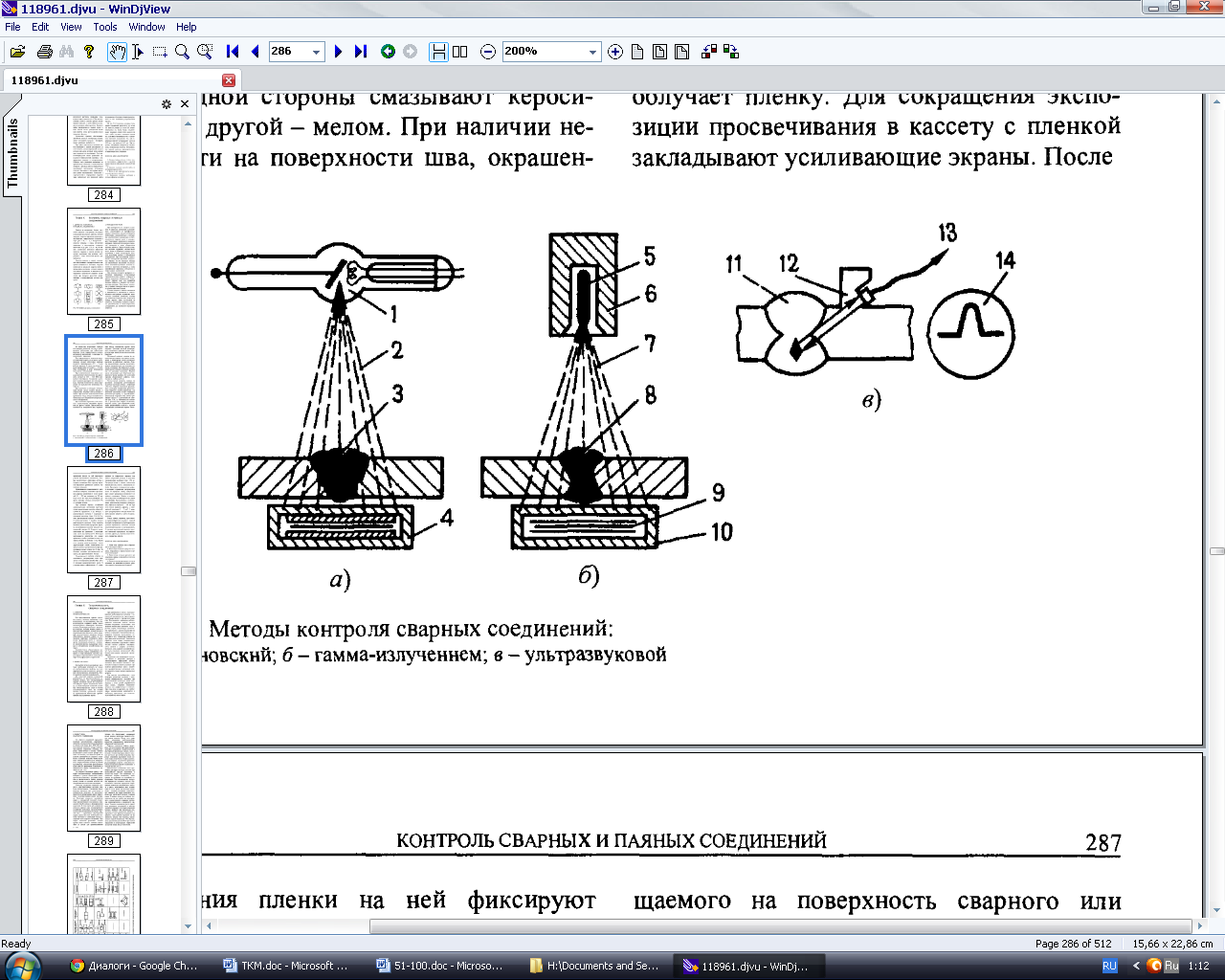Set zoom to actual page size
Image resolution: width=1225 pixels, height=980 pixels.
[637, 52]
